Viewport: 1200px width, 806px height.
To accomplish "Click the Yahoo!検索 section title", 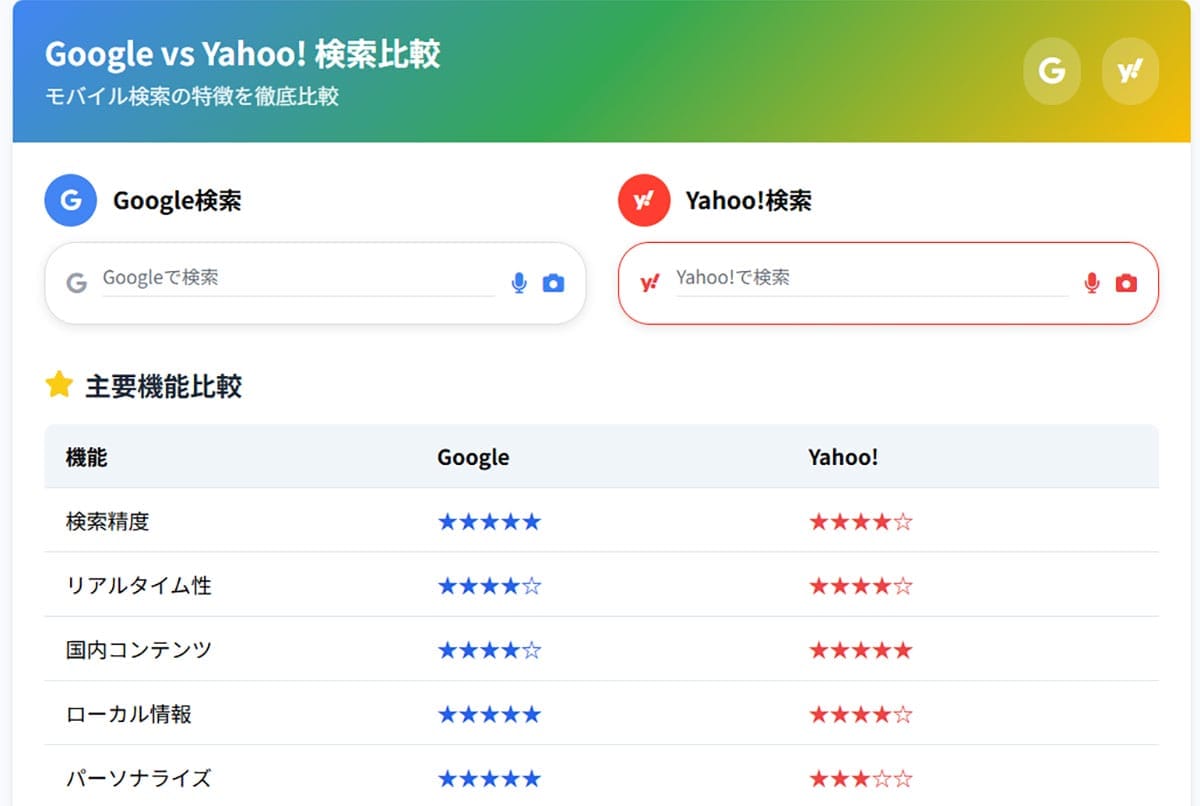I will coord(749,200).
